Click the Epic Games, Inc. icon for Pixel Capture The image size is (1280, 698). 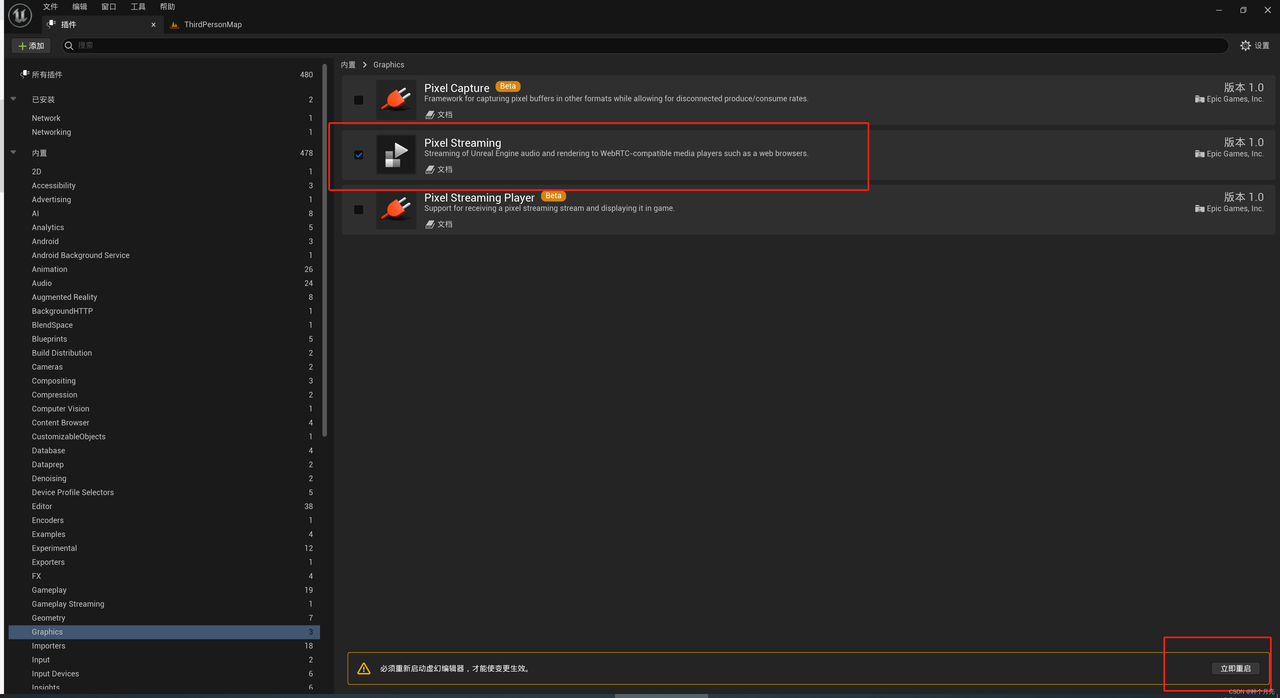[1200, 99]
